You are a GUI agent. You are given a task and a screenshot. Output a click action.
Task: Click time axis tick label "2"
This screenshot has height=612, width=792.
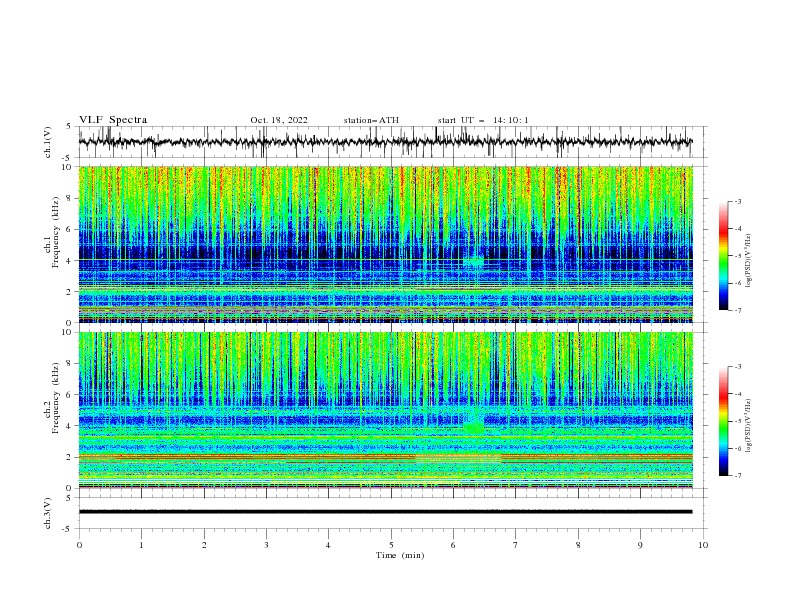(x=204, y=545)
